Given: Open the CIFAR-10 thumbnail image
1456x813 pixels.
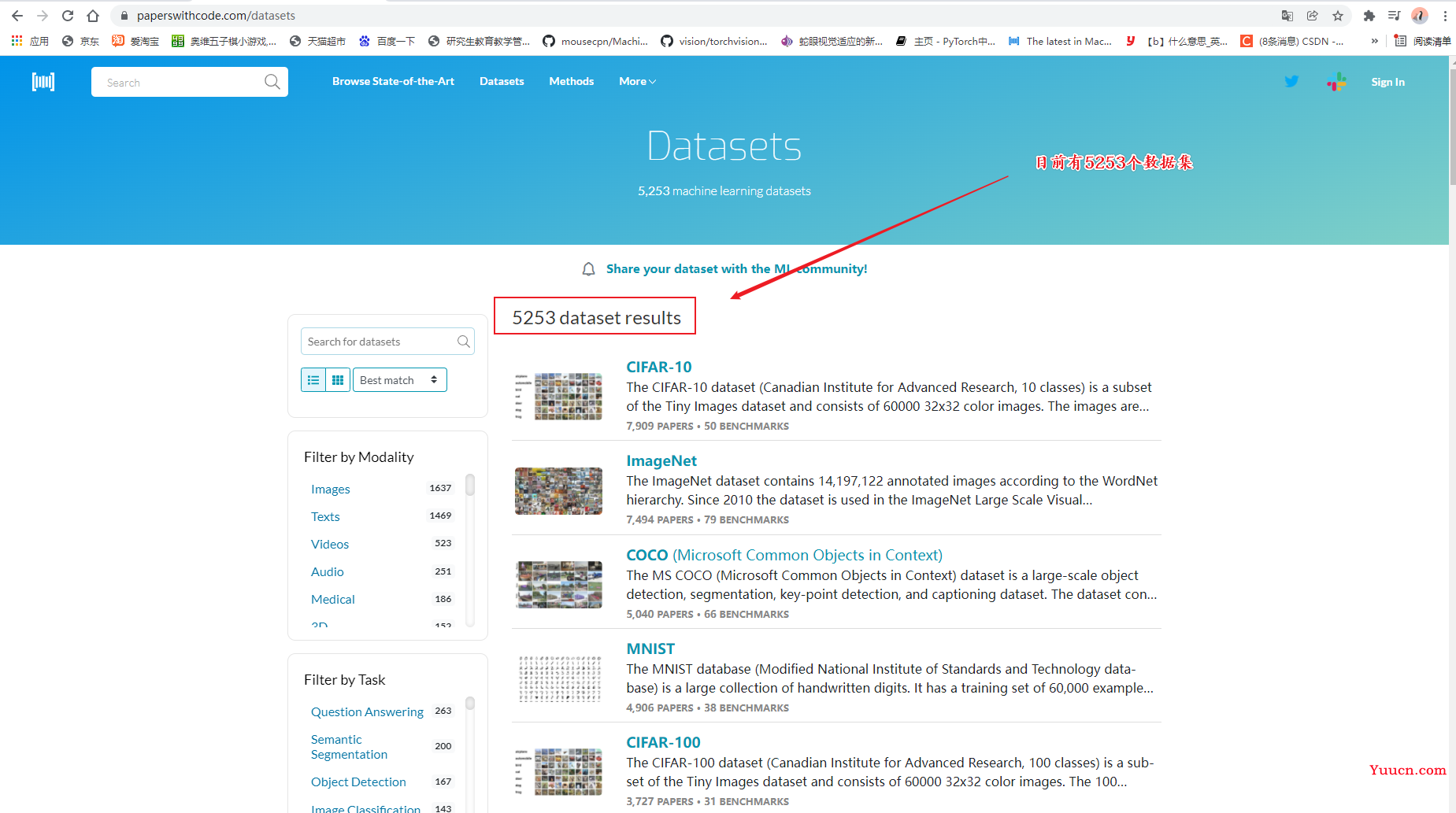Looking at the screenshot, I should (558, 396).
